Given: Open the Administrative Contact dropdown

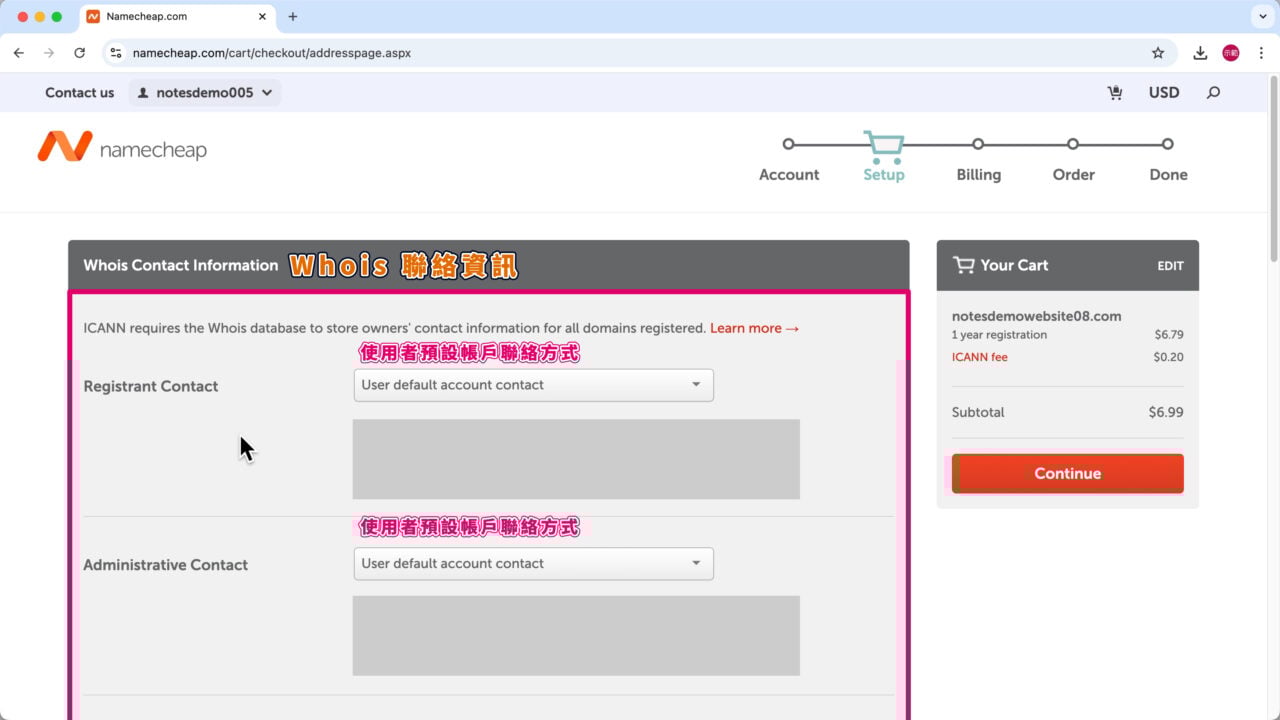Looking at the screenshot, I should coord(533,564).
